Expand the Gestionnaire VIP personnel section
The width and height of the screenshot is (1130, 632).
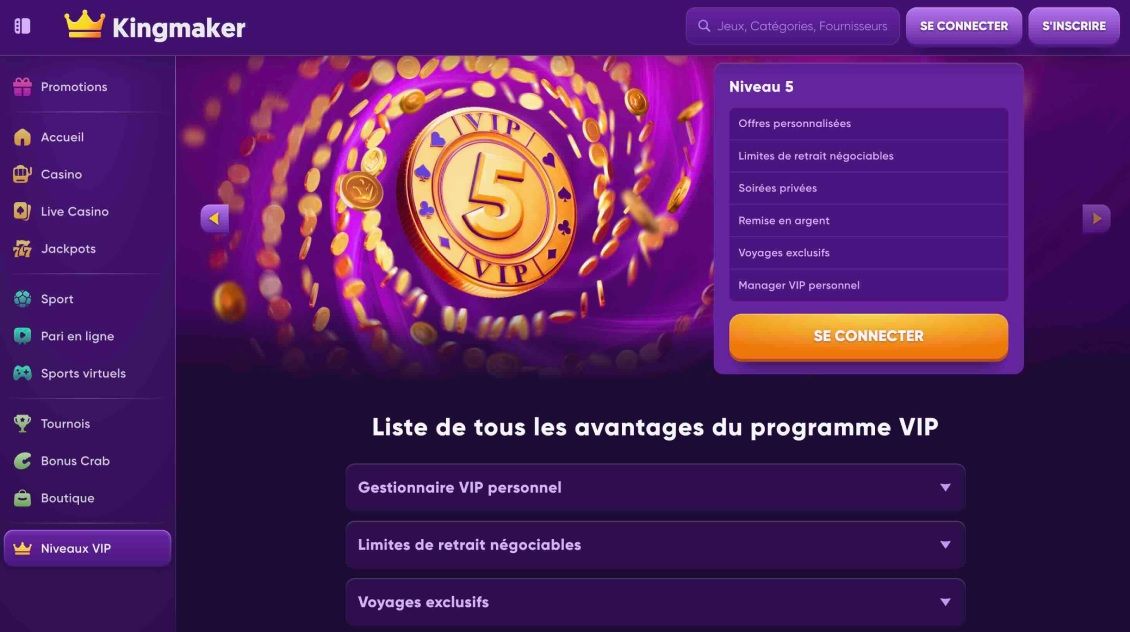pos(655,488)
